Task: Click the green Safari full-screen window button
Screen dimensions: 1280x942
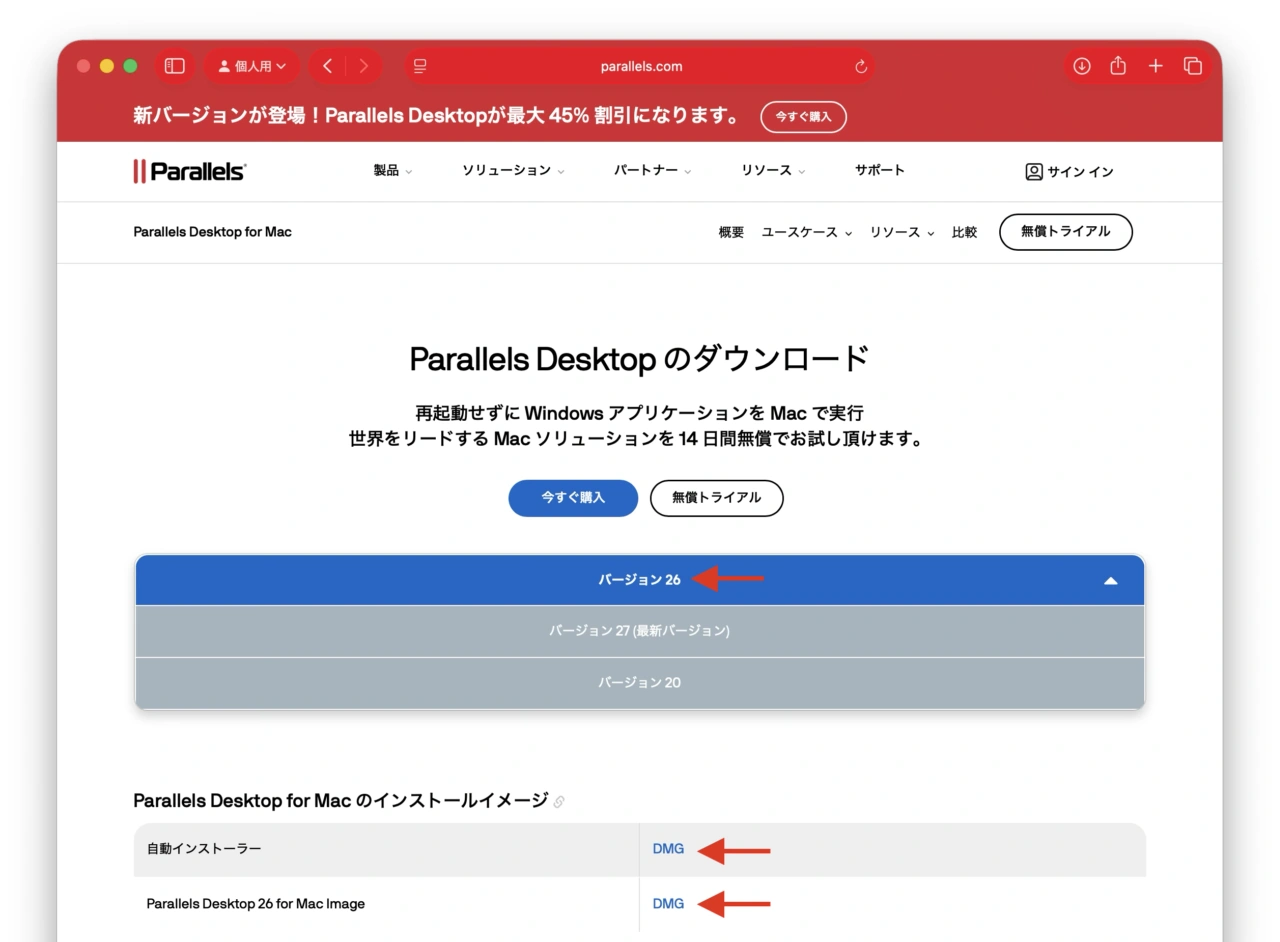Action: pos(130,66)
